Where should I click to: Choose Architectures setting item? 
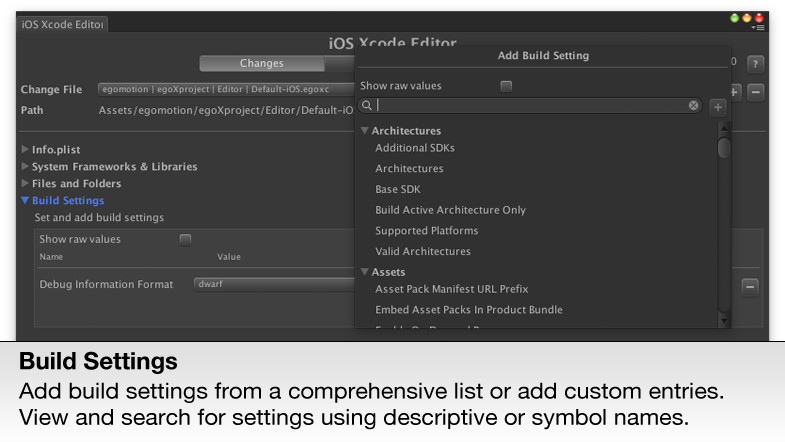[x=409, y=169]
